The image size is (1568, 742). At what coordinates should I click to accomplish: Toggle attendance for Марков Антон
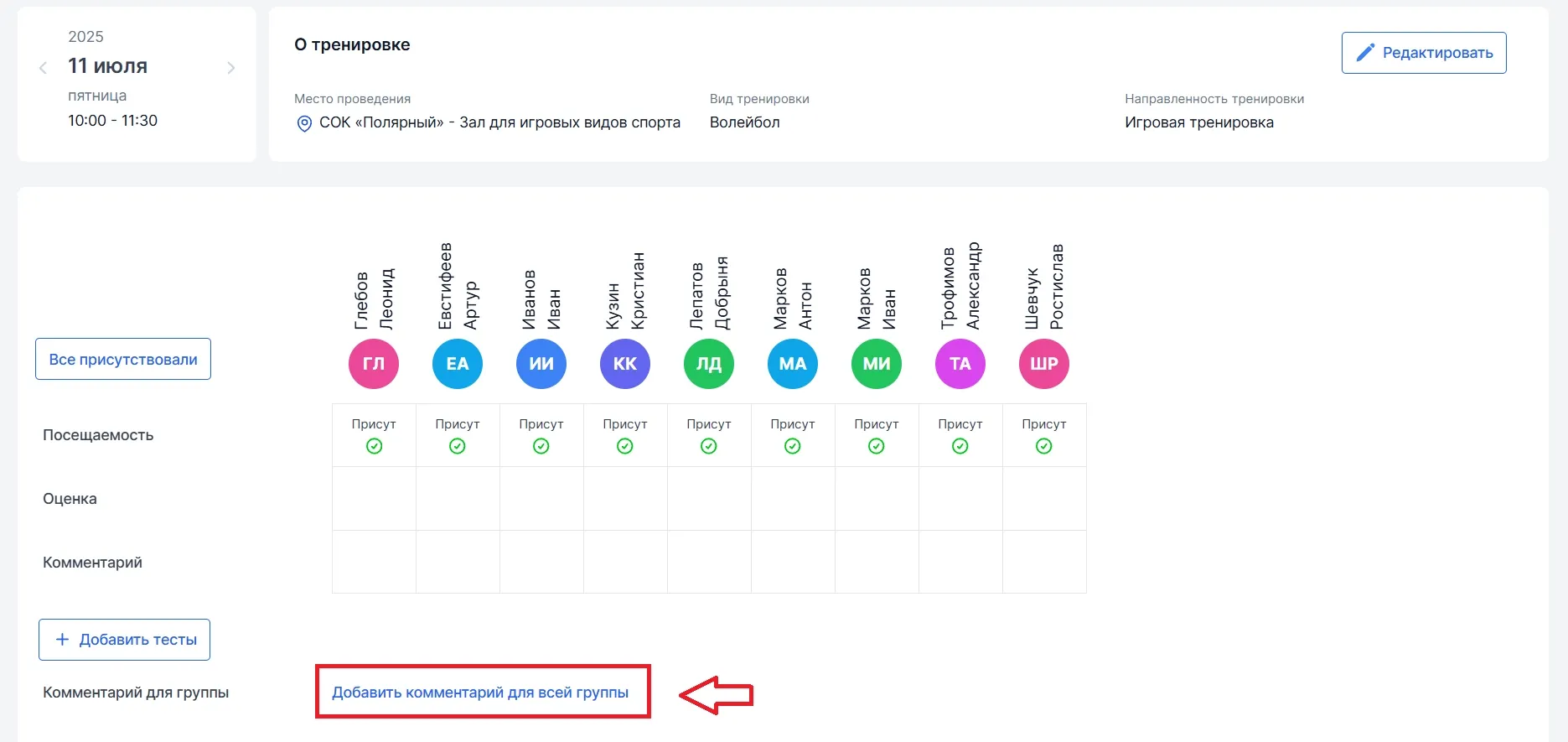click(x=793, y=435)
